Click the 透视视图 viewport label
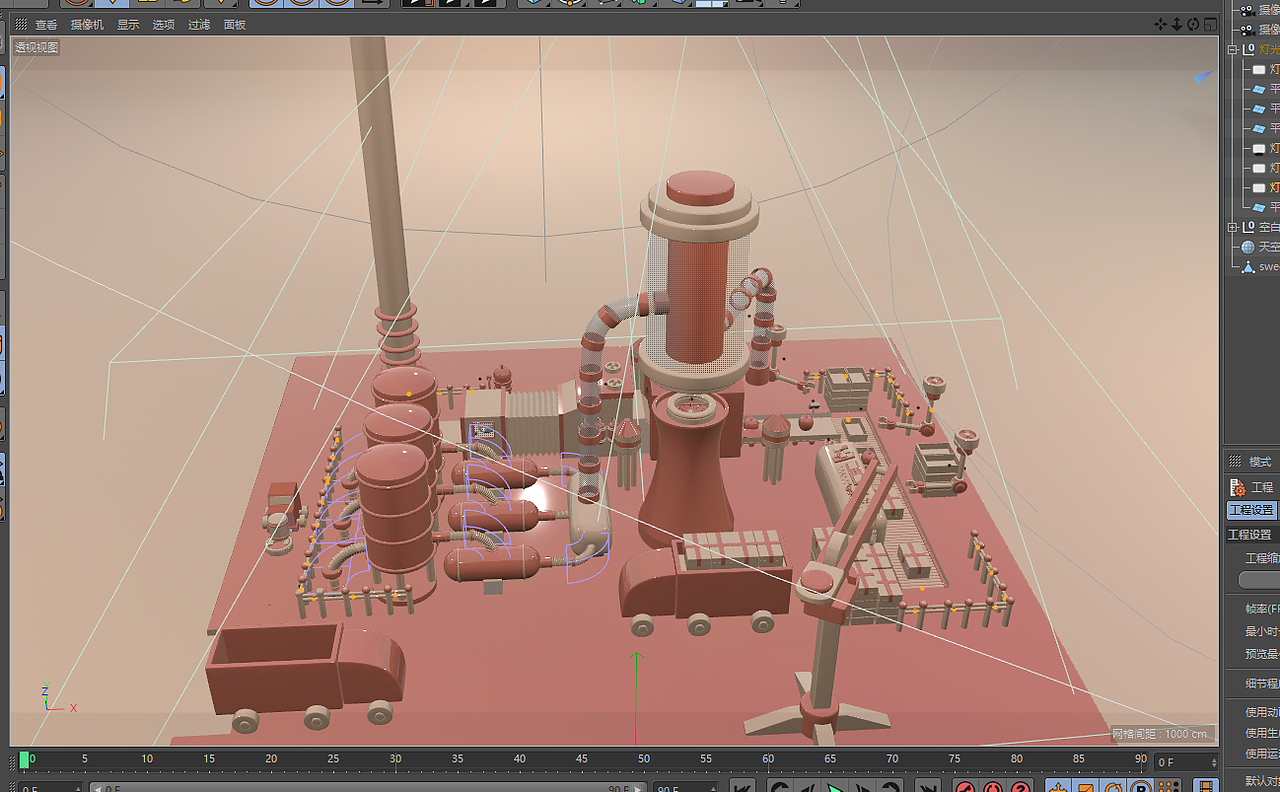 click(x=36, y=47)
